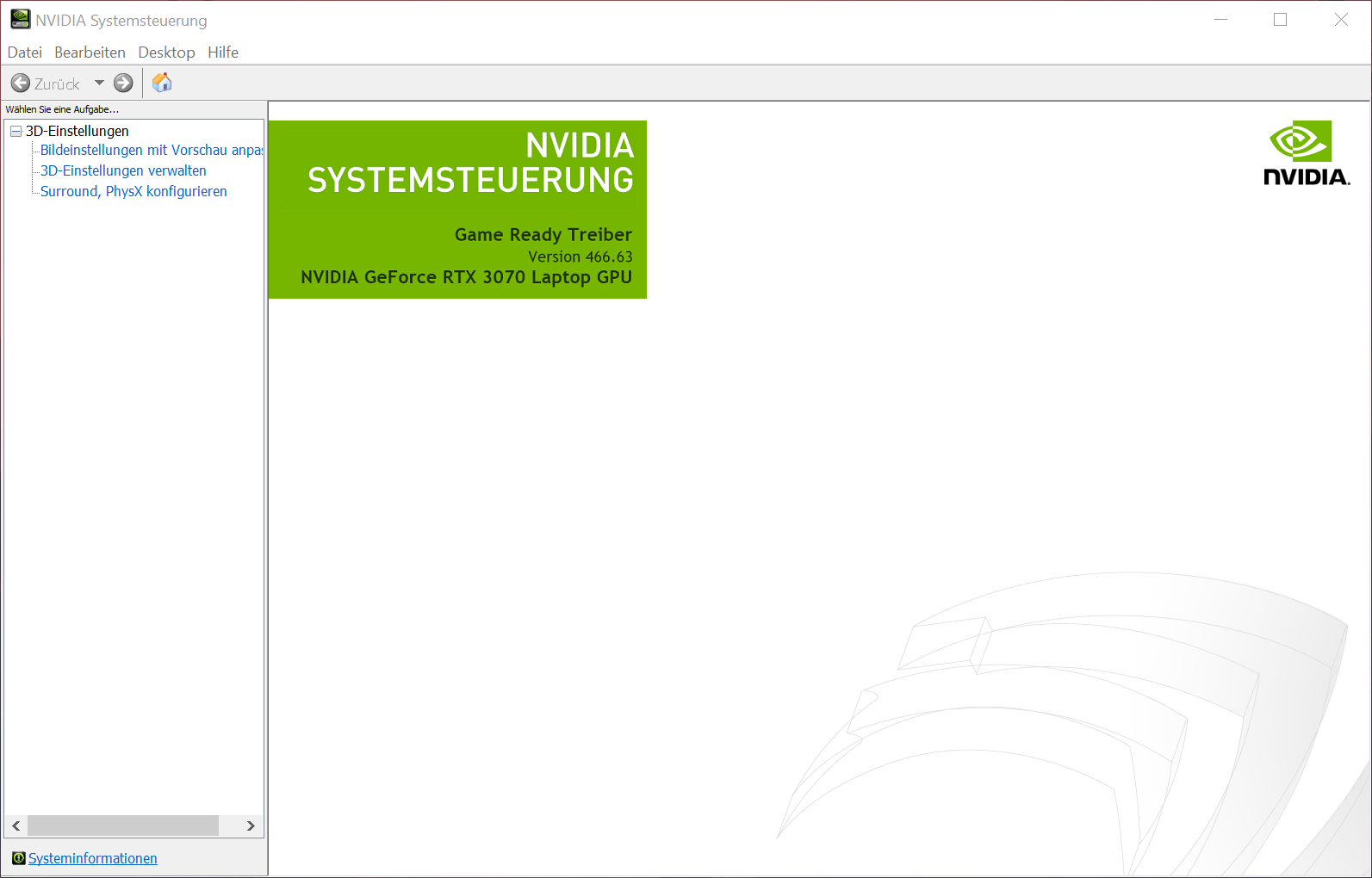Screen dimensions: 1372x878
Task: Open the Datei menu
Action: [25, 53]
